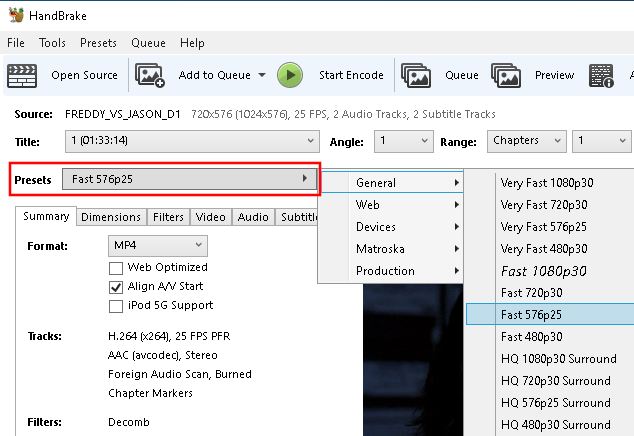Select the Very Fast 720p30 preset
The height and width of the screenshot is (436, 634).
tap(550, 205)
